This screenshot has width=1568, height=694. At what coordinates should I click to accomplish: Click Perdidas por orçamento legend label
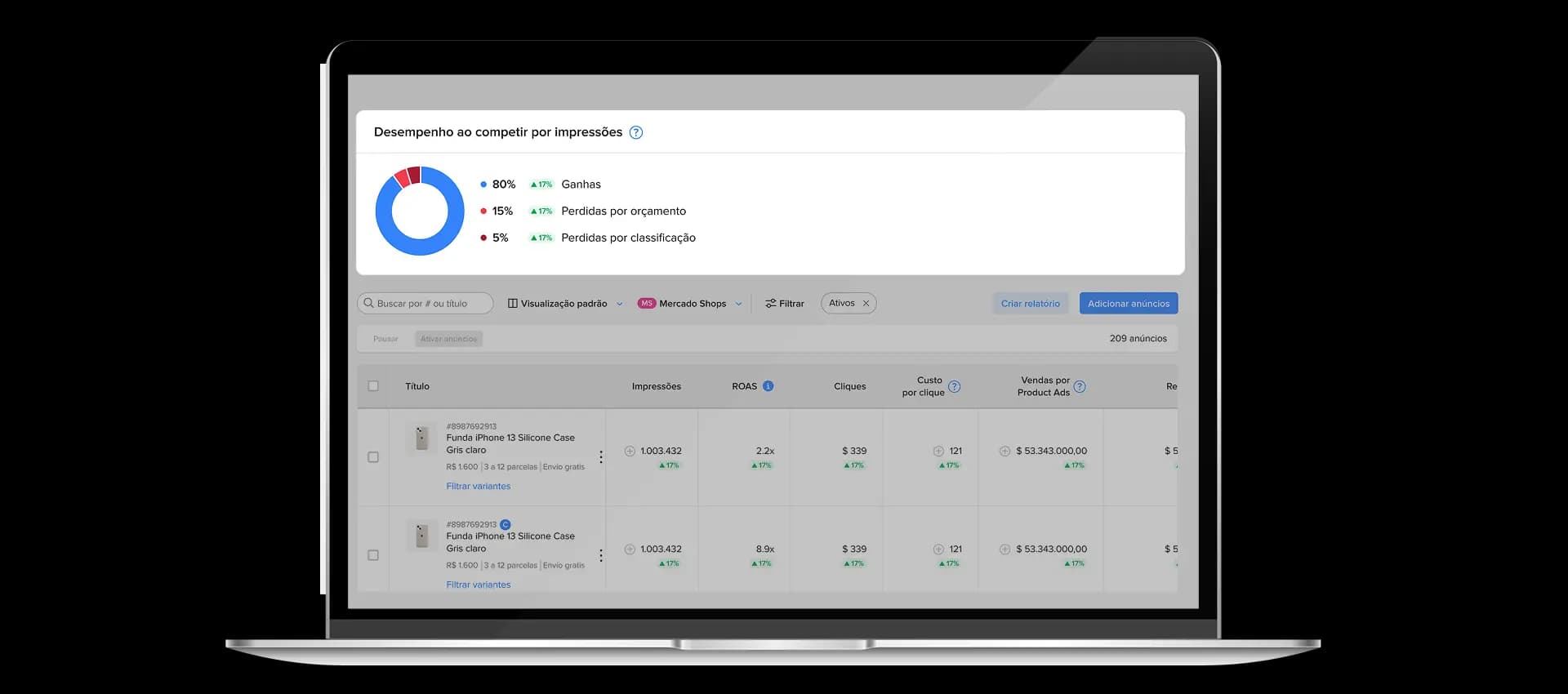point(624,211)
